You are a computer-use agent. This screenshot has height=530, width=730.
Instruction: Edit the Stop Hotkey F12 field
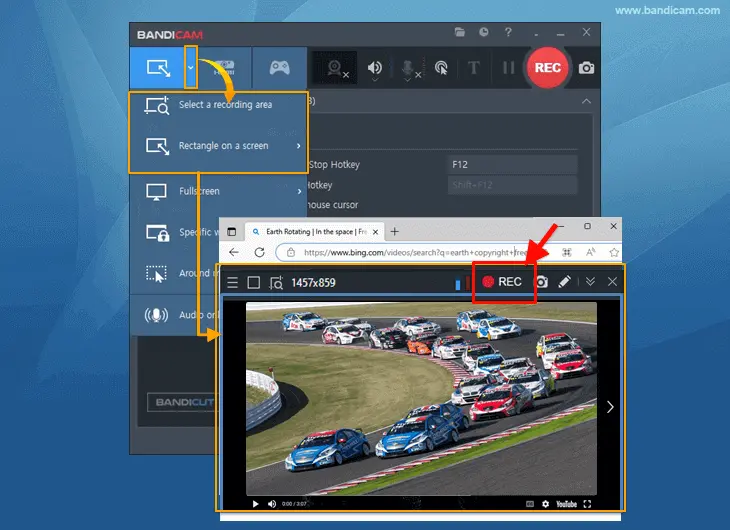pos(512,164)
